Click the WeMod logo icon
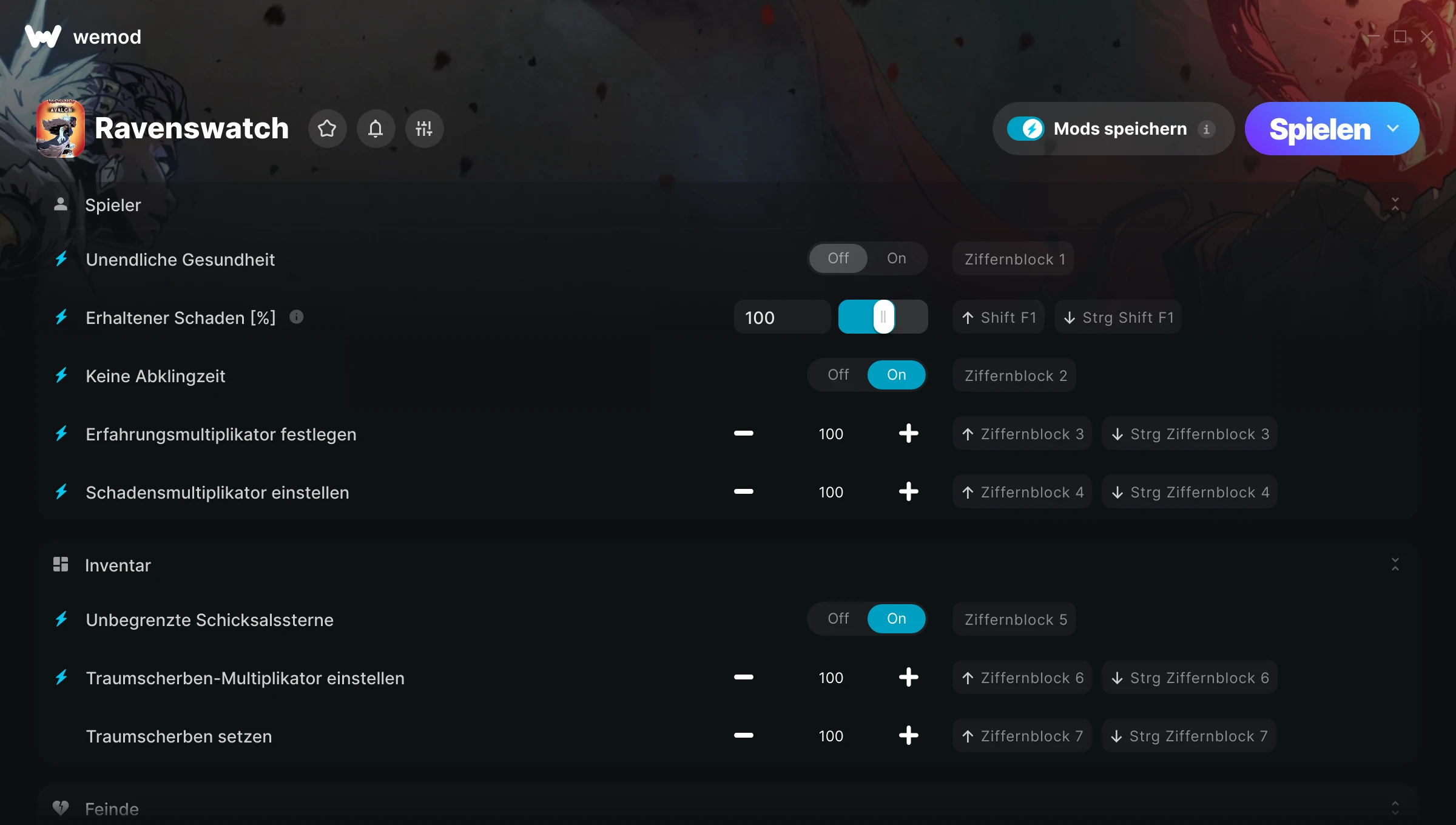Image resolution: width=1456 pixels, height=825 pixels. tap(42, 36)
